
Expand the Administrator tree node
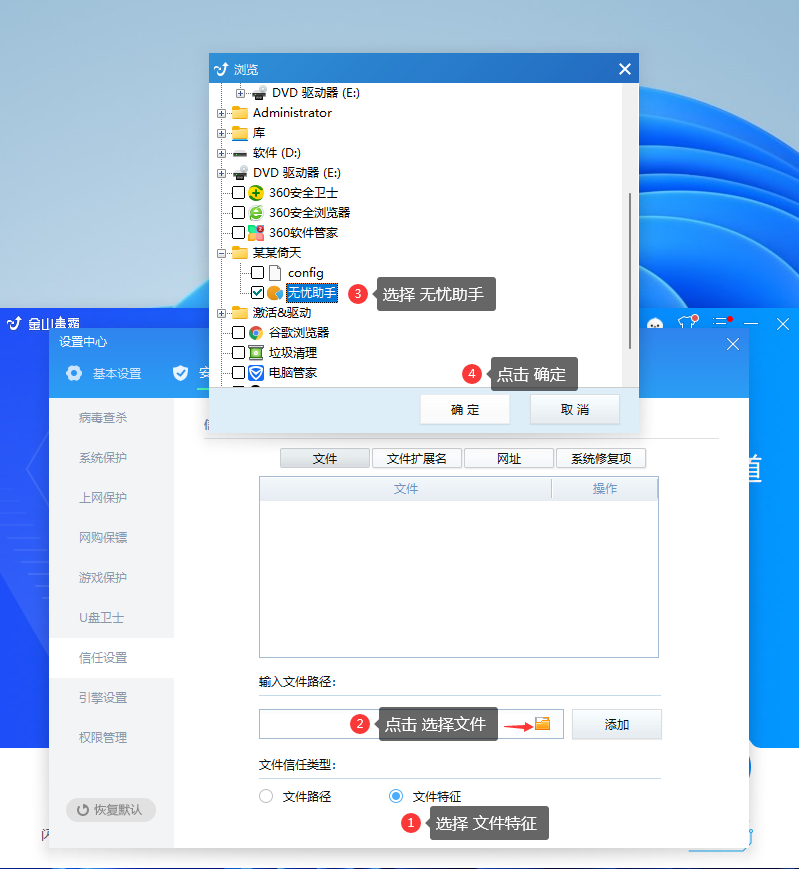221,113
